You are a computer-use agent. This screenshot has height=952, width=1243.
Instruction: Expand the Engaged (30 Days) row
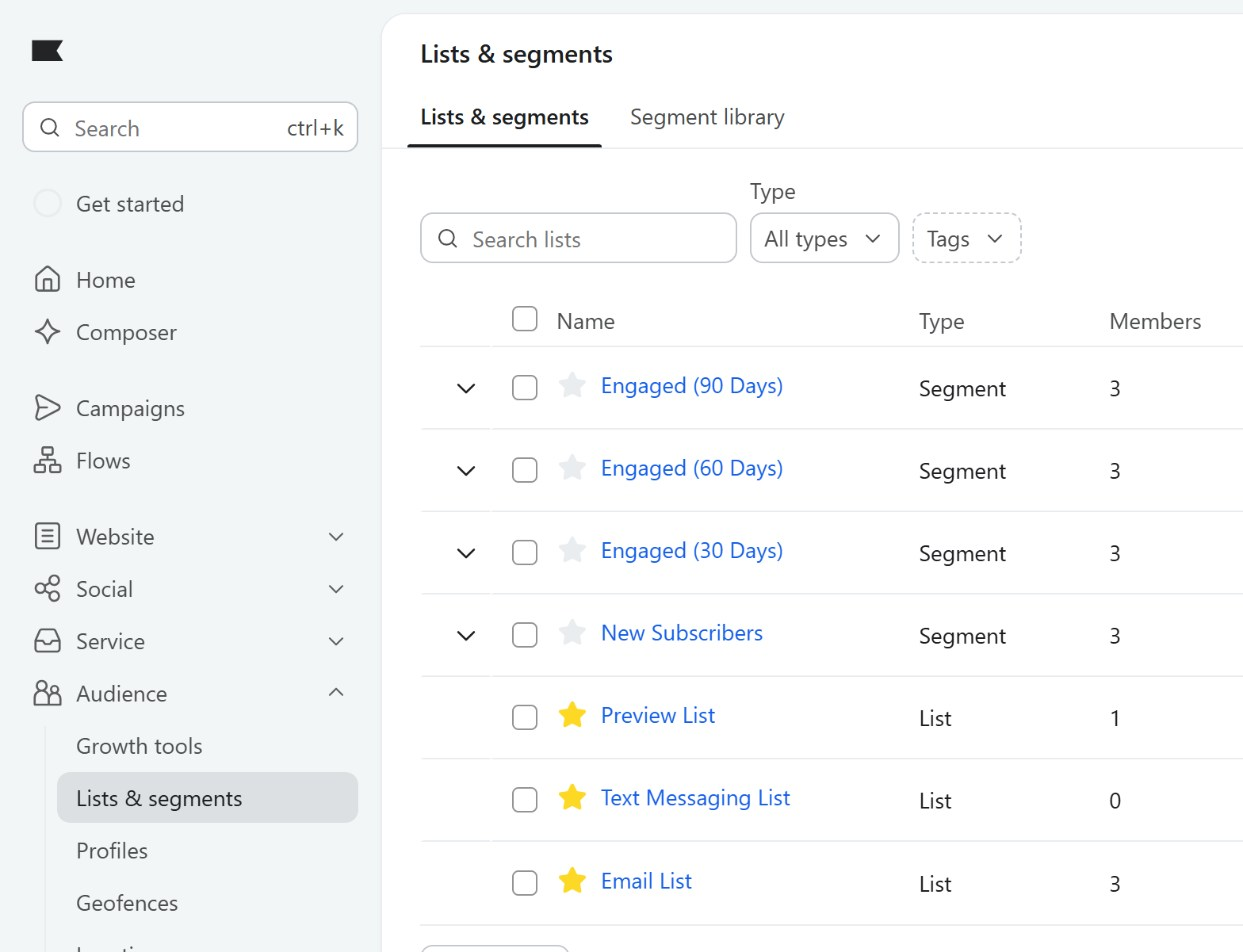(x=466, y=553)
